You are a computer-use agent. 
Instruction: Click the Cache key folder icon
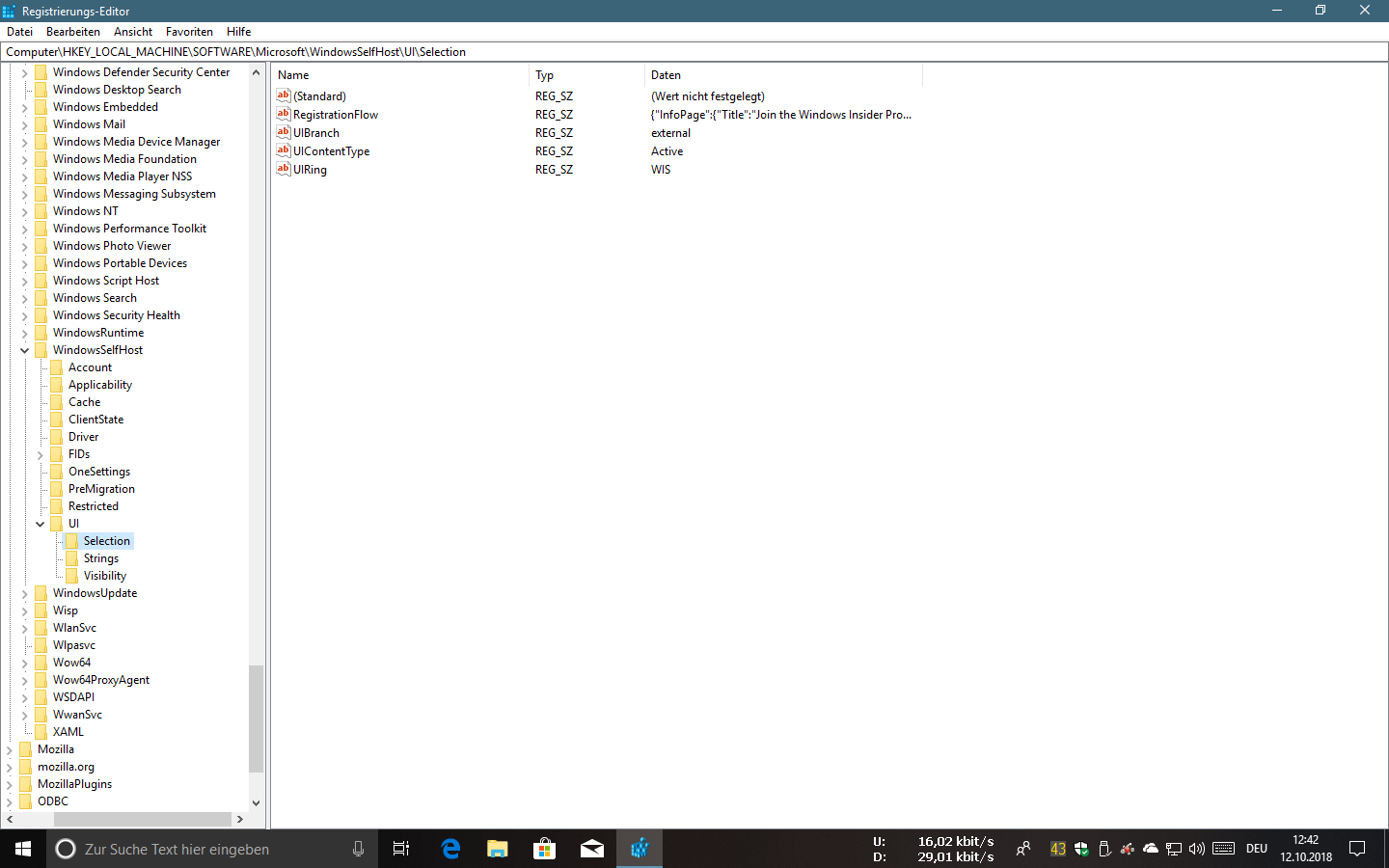[56, 402]
